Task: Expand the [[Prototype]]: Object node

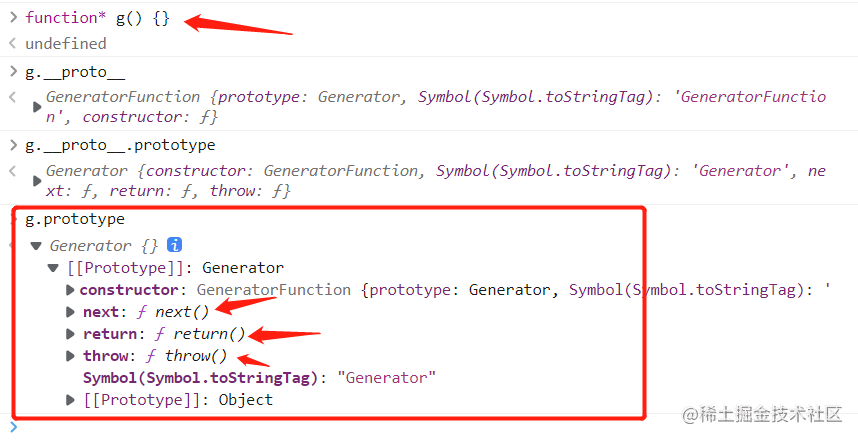Action: coord(69,400)
